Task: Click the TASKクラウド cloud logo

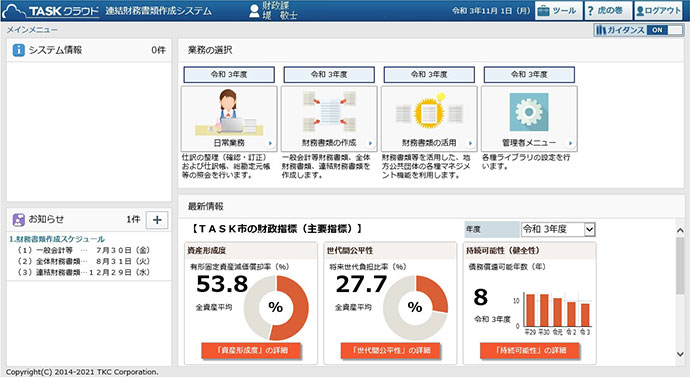Action: pyautogui.click(x=51, y=11)
